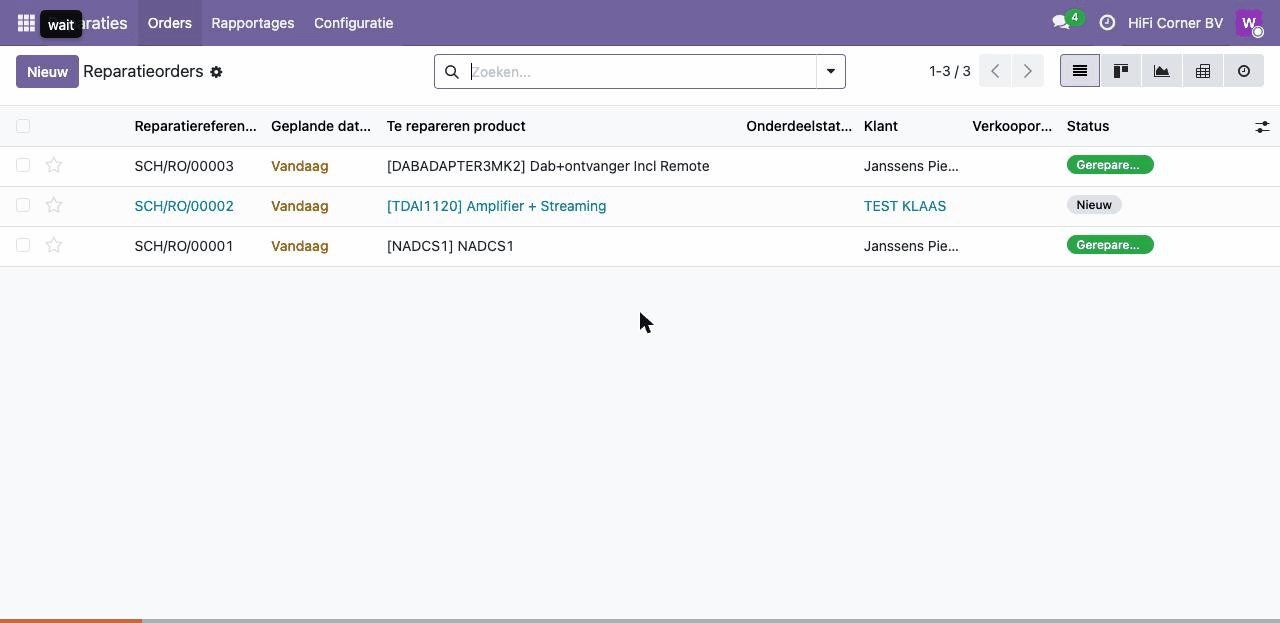Open the Rapportages menu

(253, 23)
